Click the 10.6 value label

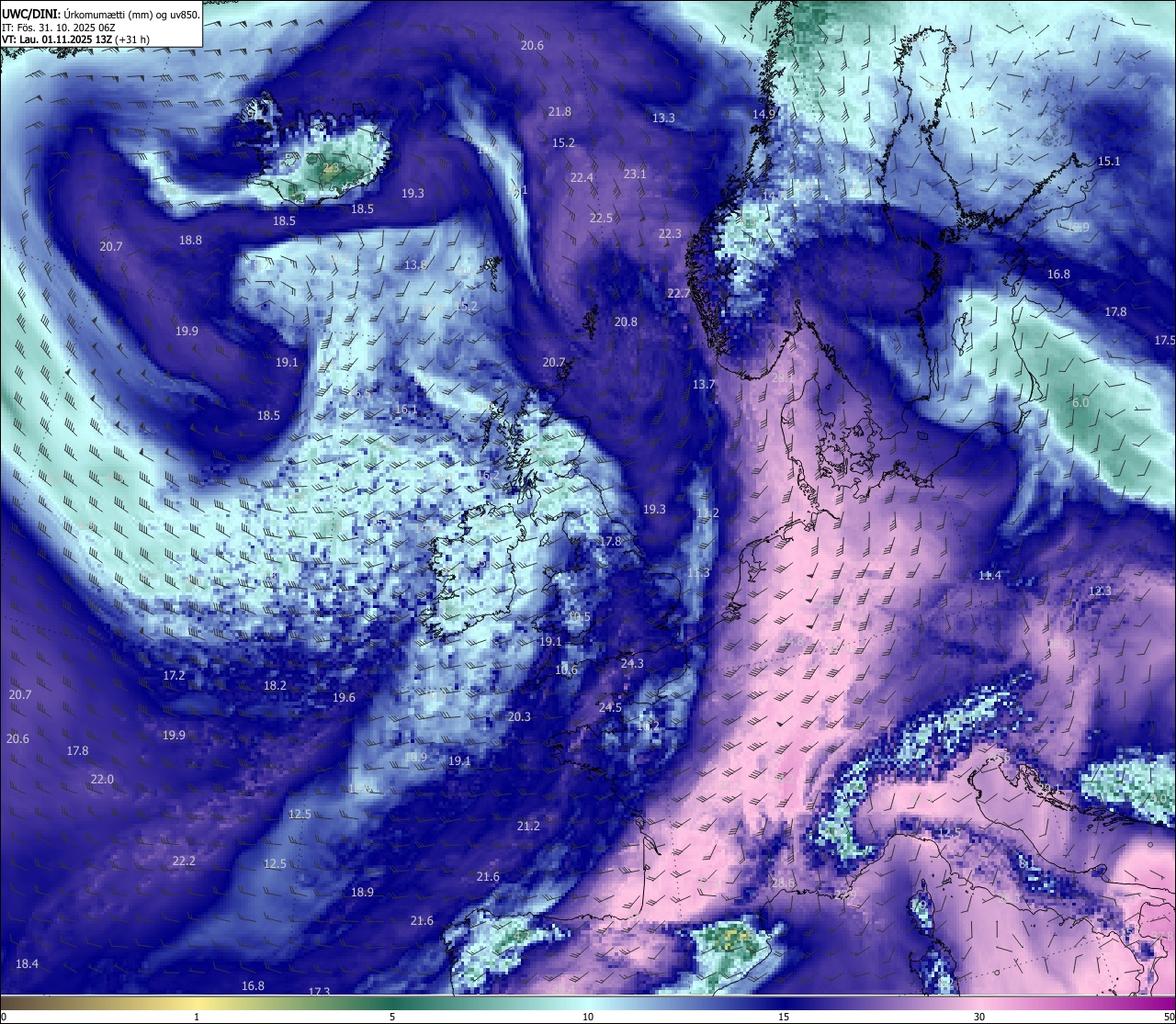pyautogui.click(x=566, y=670)
